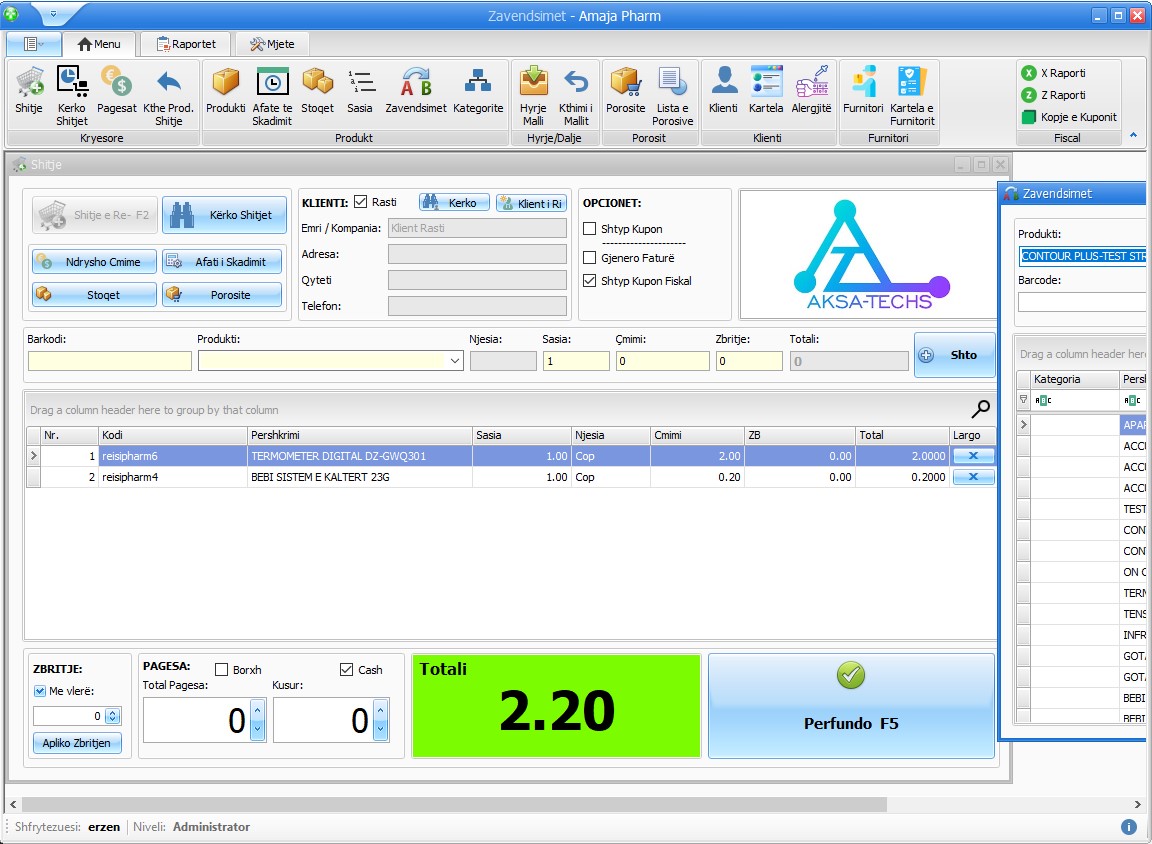Switch to the Raportet tab
Viewport: 1152px width, 844px height.
coord(185,44)
